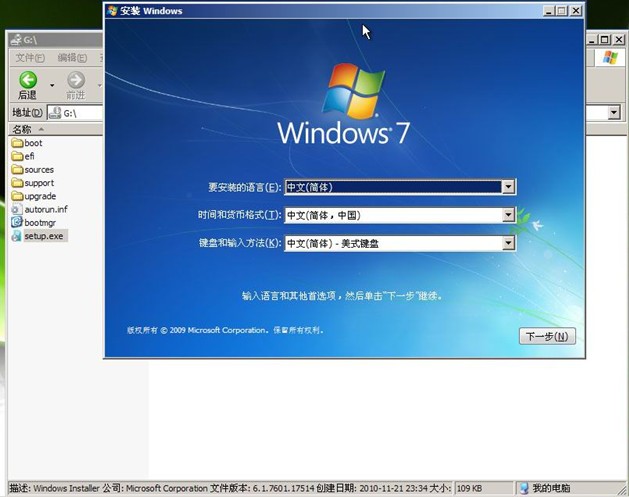This screenshot has width=629, height=497.
Task: Open the 文件(F) menu in Explorer
Action: click(x=30, y=58)
